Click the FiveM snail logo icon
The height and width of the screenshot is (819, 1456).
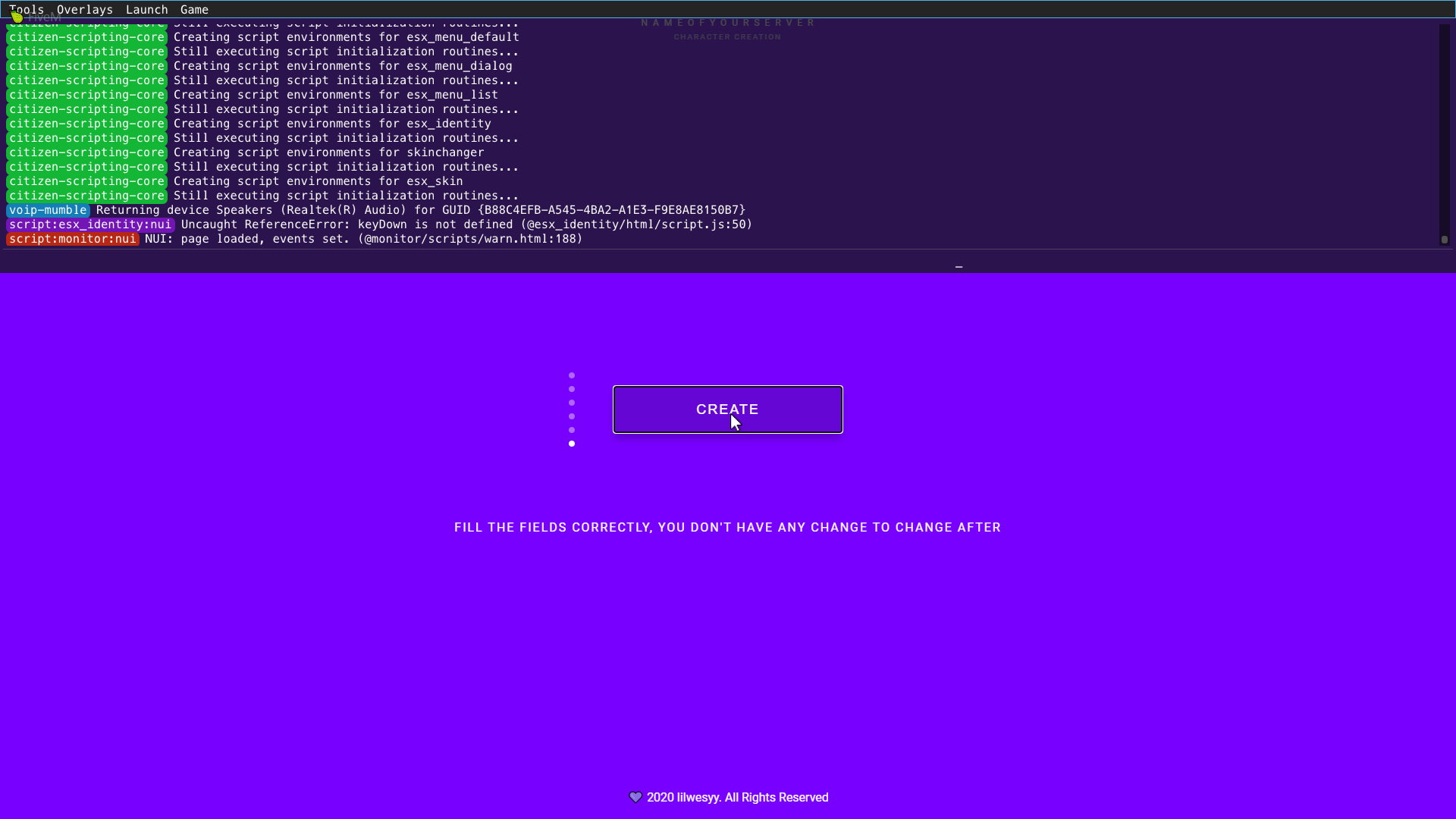[x=17, y=17]
